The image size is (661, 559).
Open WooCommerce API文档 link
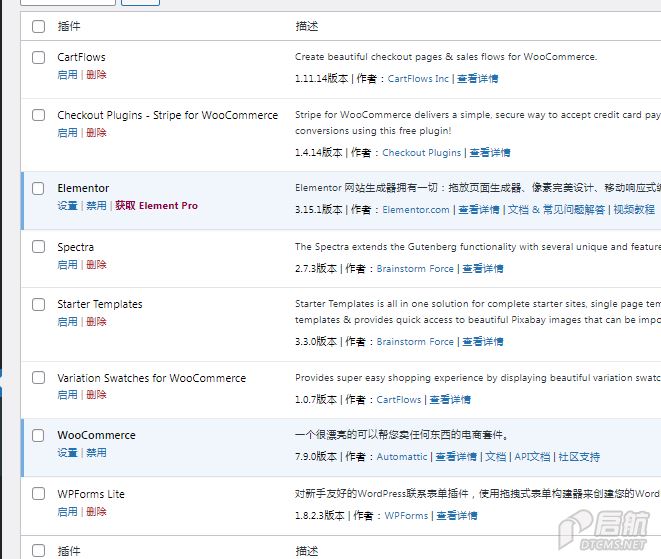pyautogui.click(x=532, y=457)
